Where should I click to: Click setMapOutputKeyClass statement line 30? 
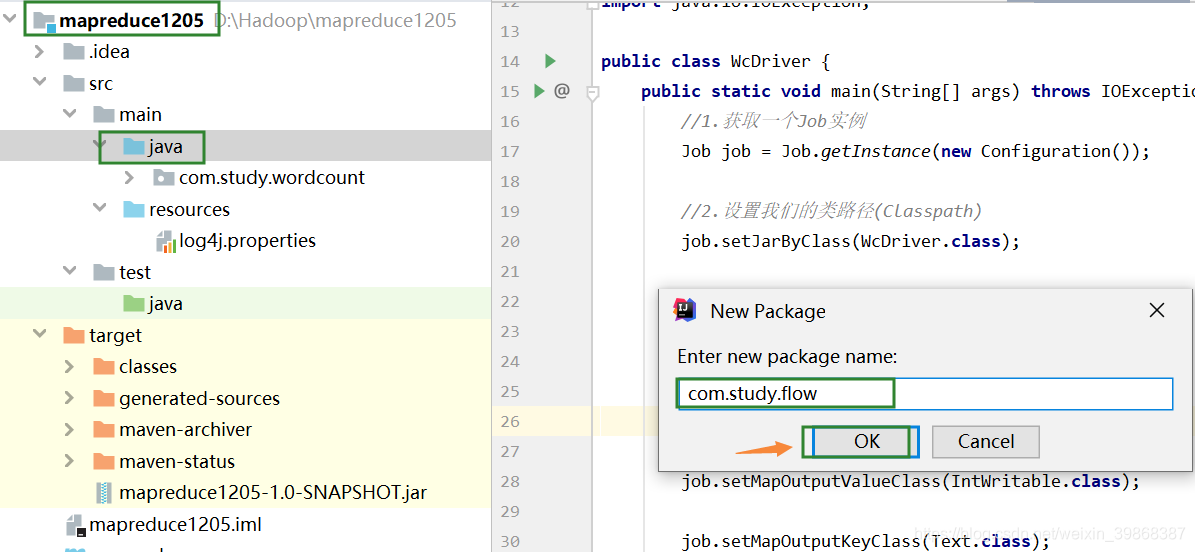point(865,541)
